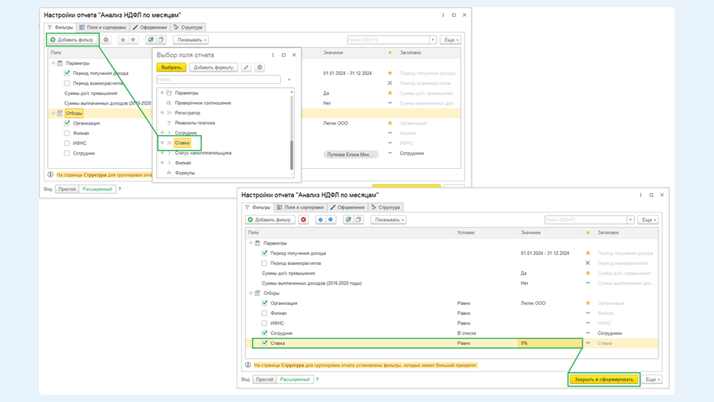Uncheck the Ставка filter checkbox
714x402 pixels.
pyautogui.click(x=265, y=343)
